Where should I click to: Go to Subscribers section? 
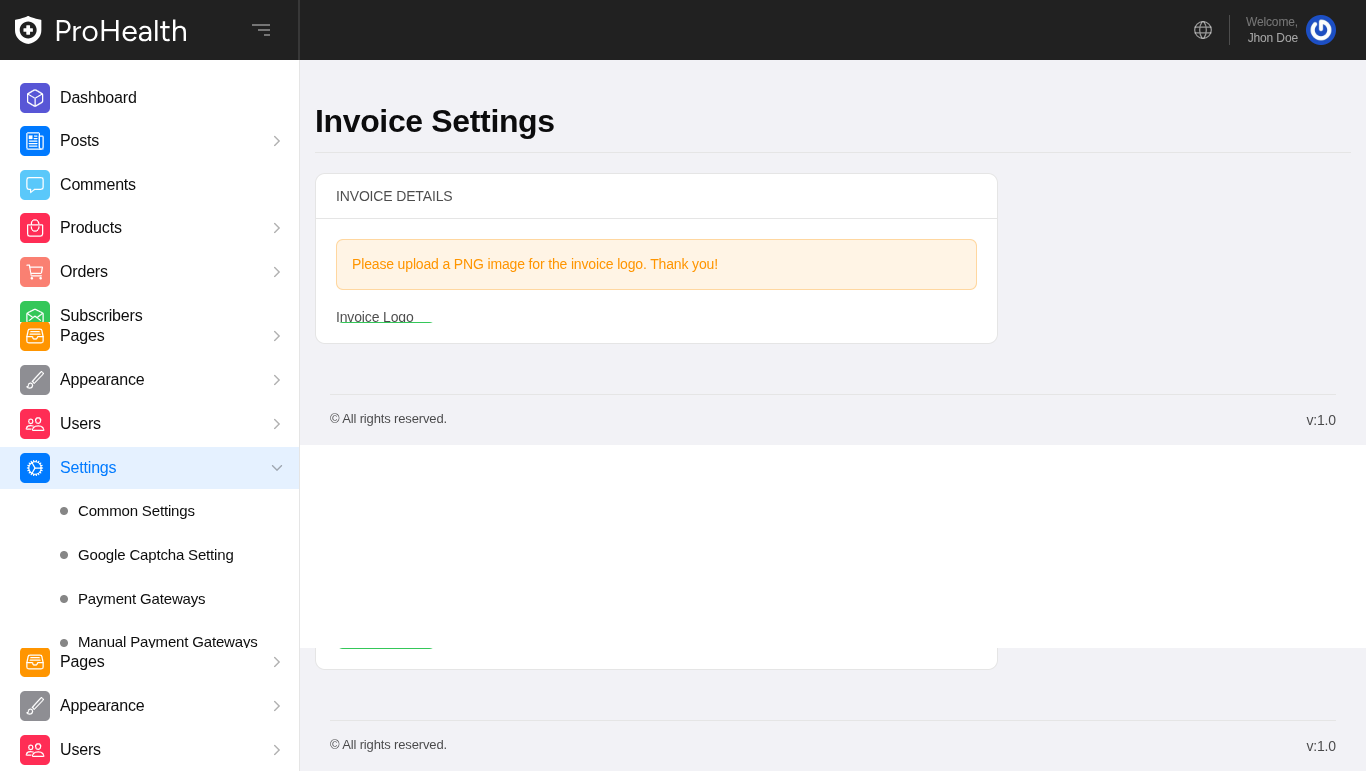click(101, 315)
